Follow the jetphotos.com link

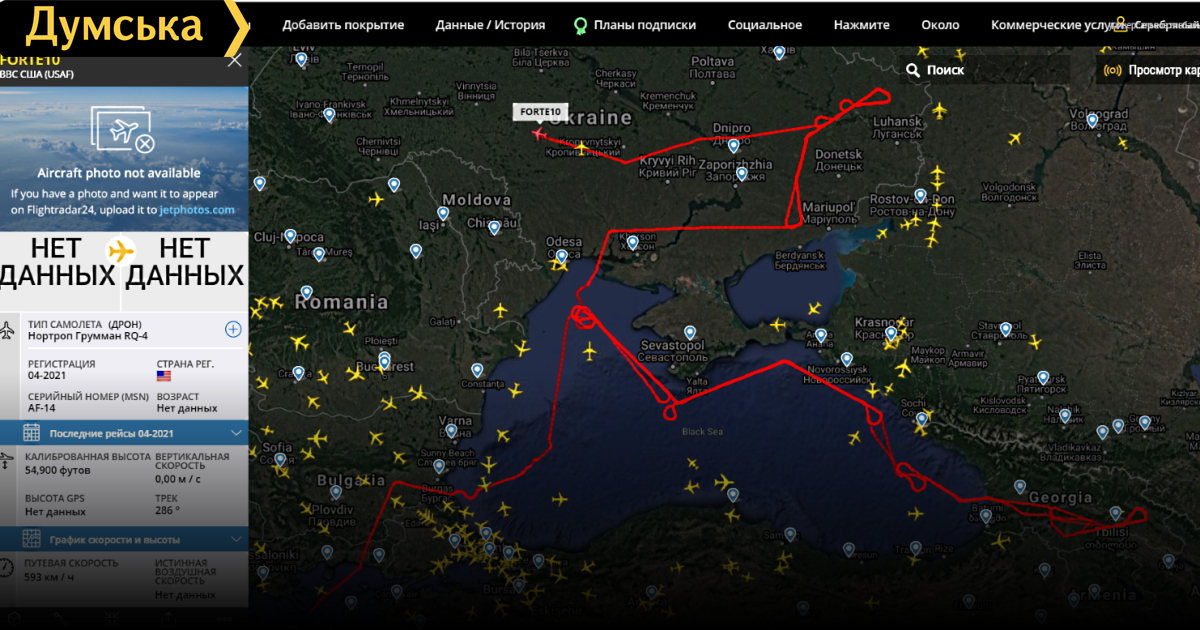point(198,210)
